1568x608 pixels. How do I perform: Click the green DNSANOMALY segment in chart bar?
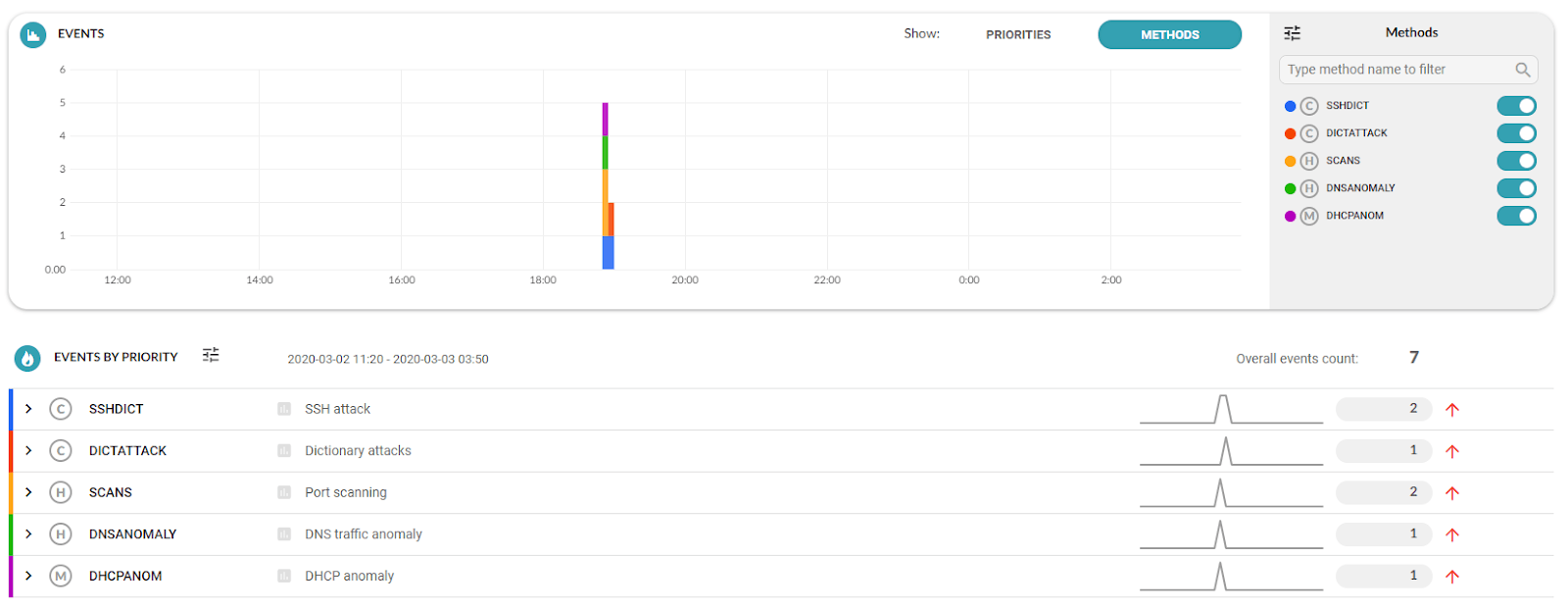pyautogui.click(x=605, y=153)
